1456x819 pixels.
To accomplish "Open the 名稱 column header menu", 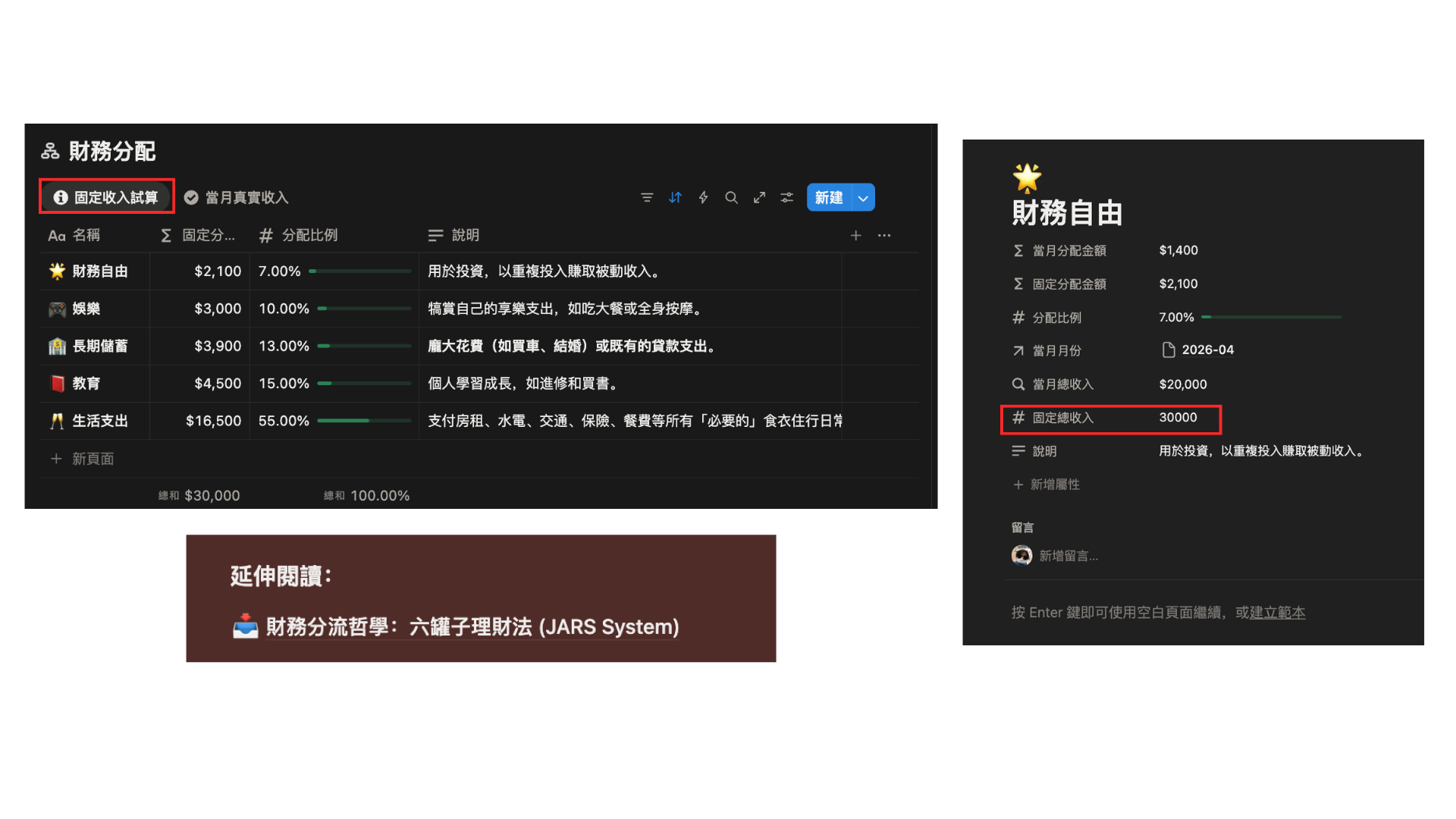I will click(x=85, y=236).
